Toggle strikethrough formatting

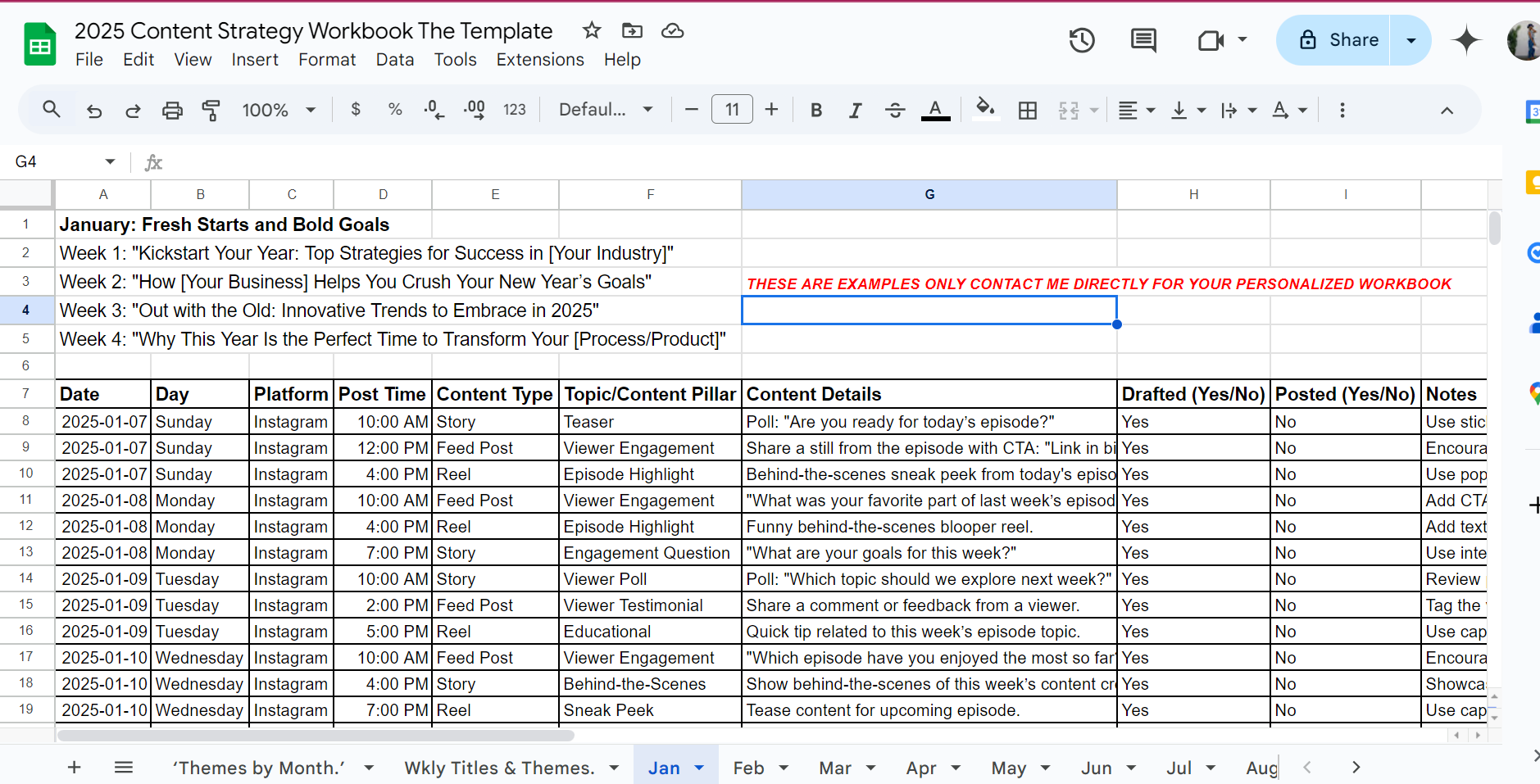pyautogui.click(x=895, y=109)
